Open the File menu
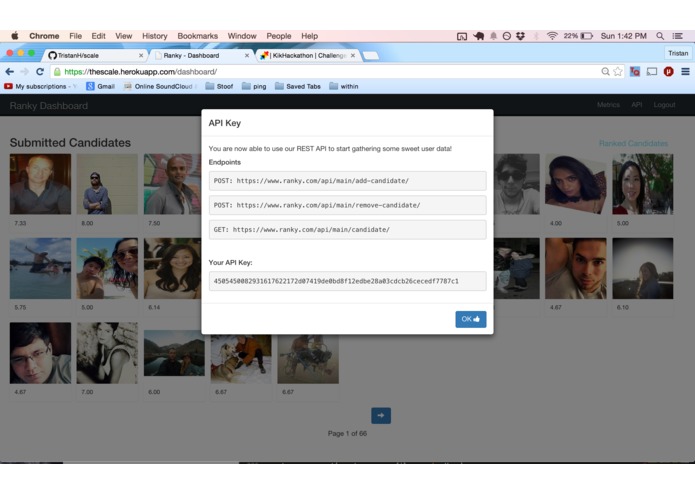 pyautogui.click(x=75, y=36)
